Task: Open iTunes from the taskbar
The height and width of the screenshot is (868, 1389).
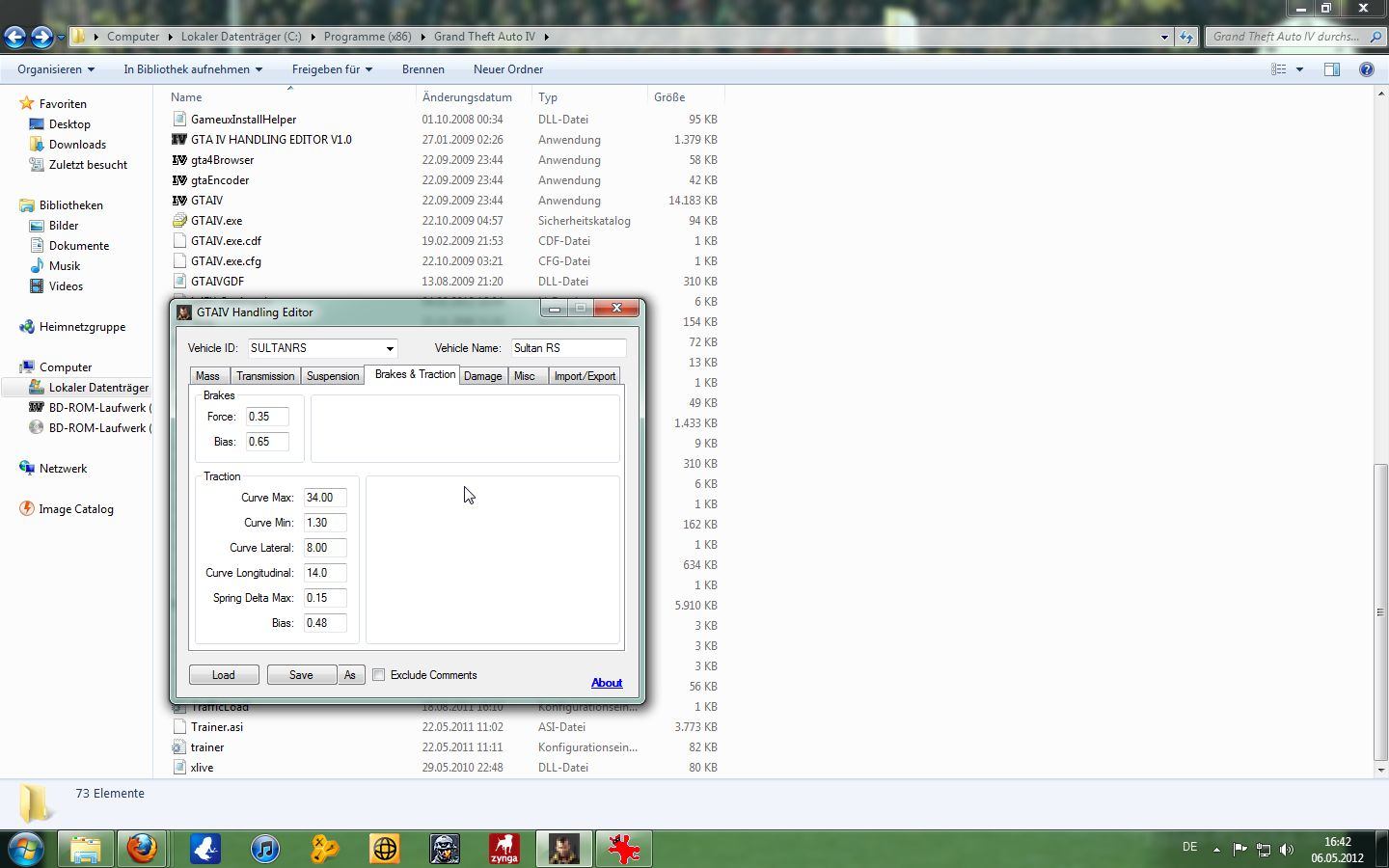Action: (x=264, y=849)
